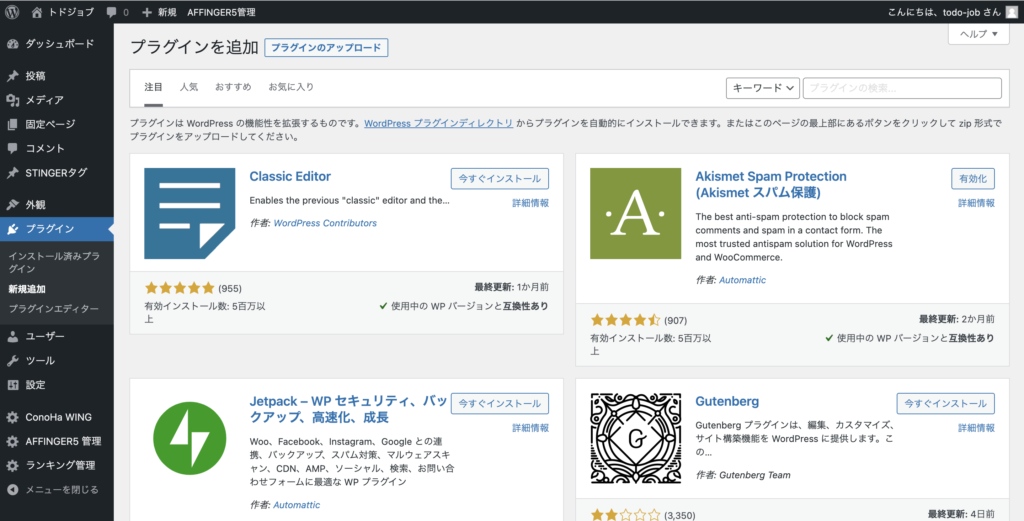
Task: Open the トドジョブ site home icon
Action: 37,12
